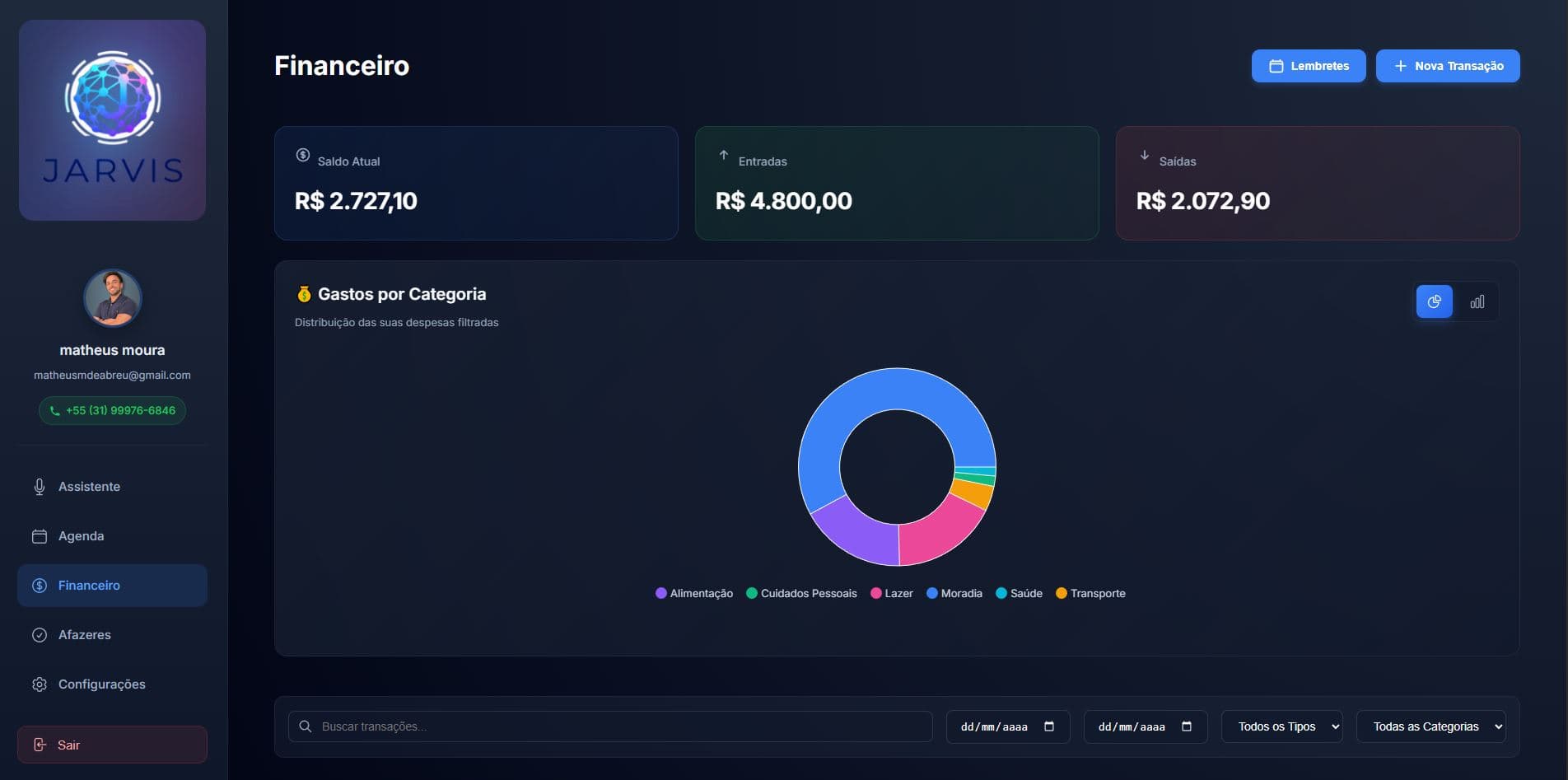Click the Nova Transação button

(1448, 66)
